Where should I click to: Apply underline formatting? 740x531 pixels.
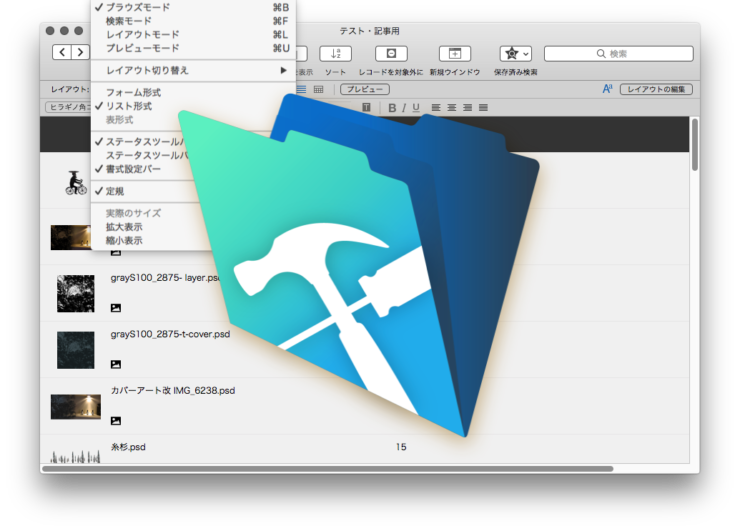(416, 108)
